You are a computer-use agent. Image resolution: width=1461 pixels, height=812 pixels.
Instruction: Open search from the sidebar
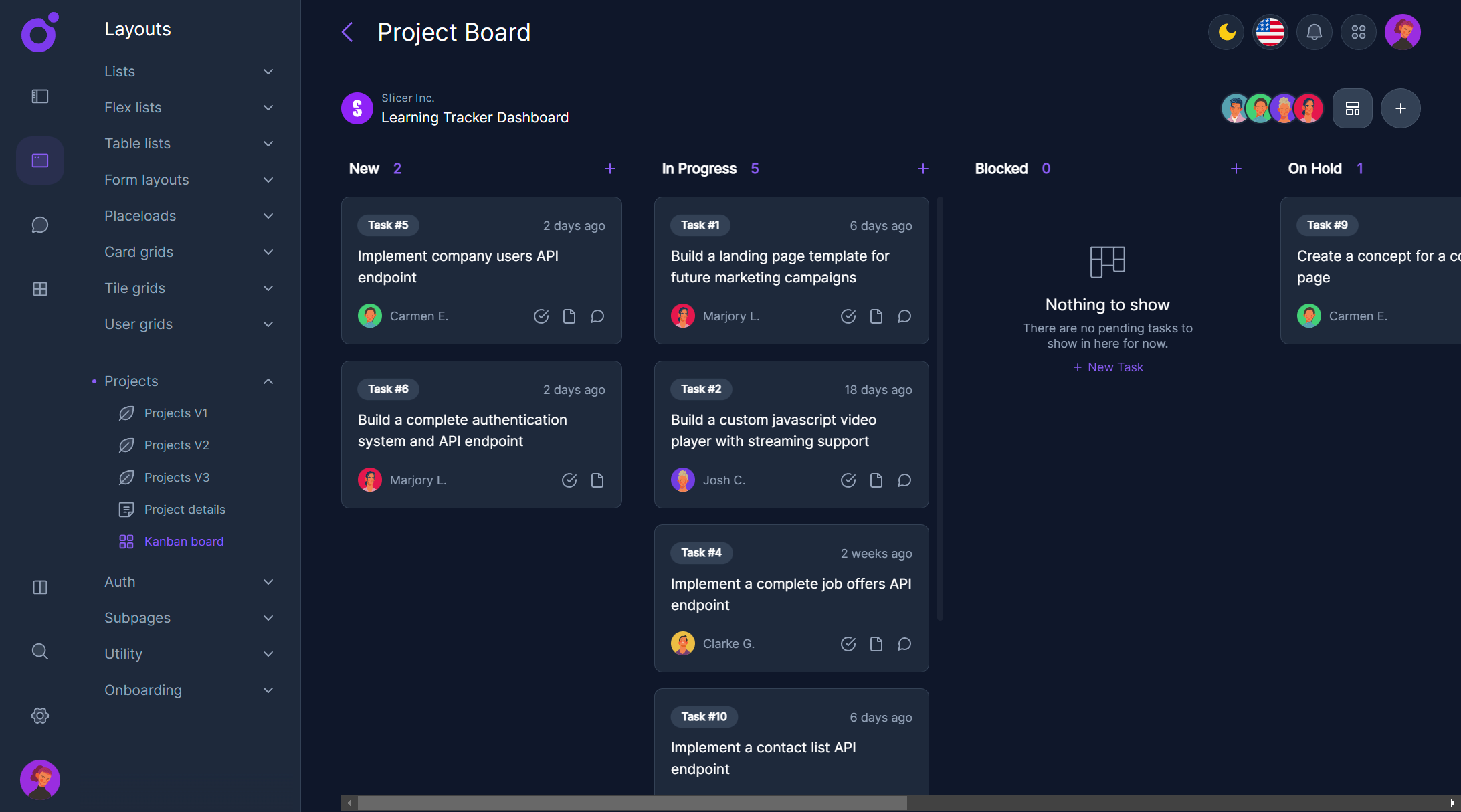(x=39, y=651)
